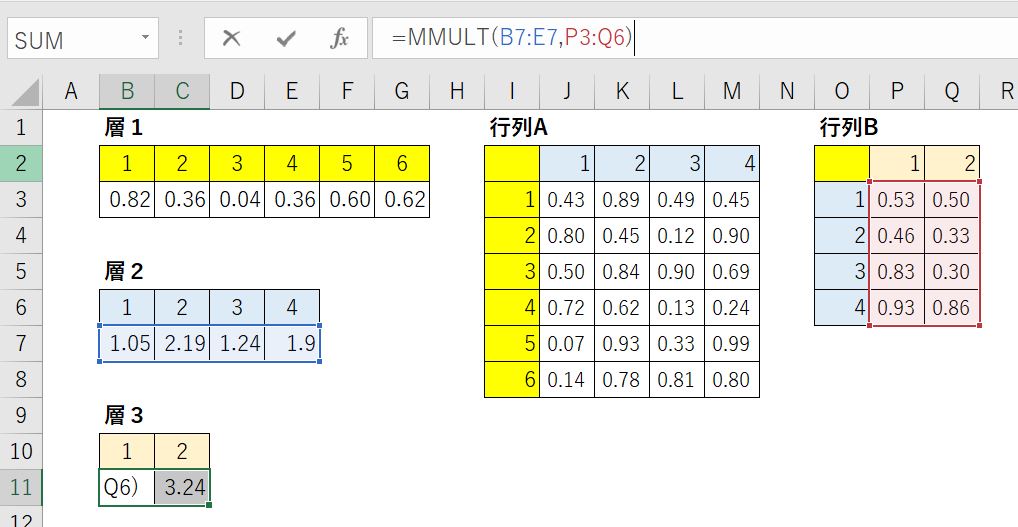Select cell with value 2.19
Screen dimensions: 1018x527
tap(182, 344)
